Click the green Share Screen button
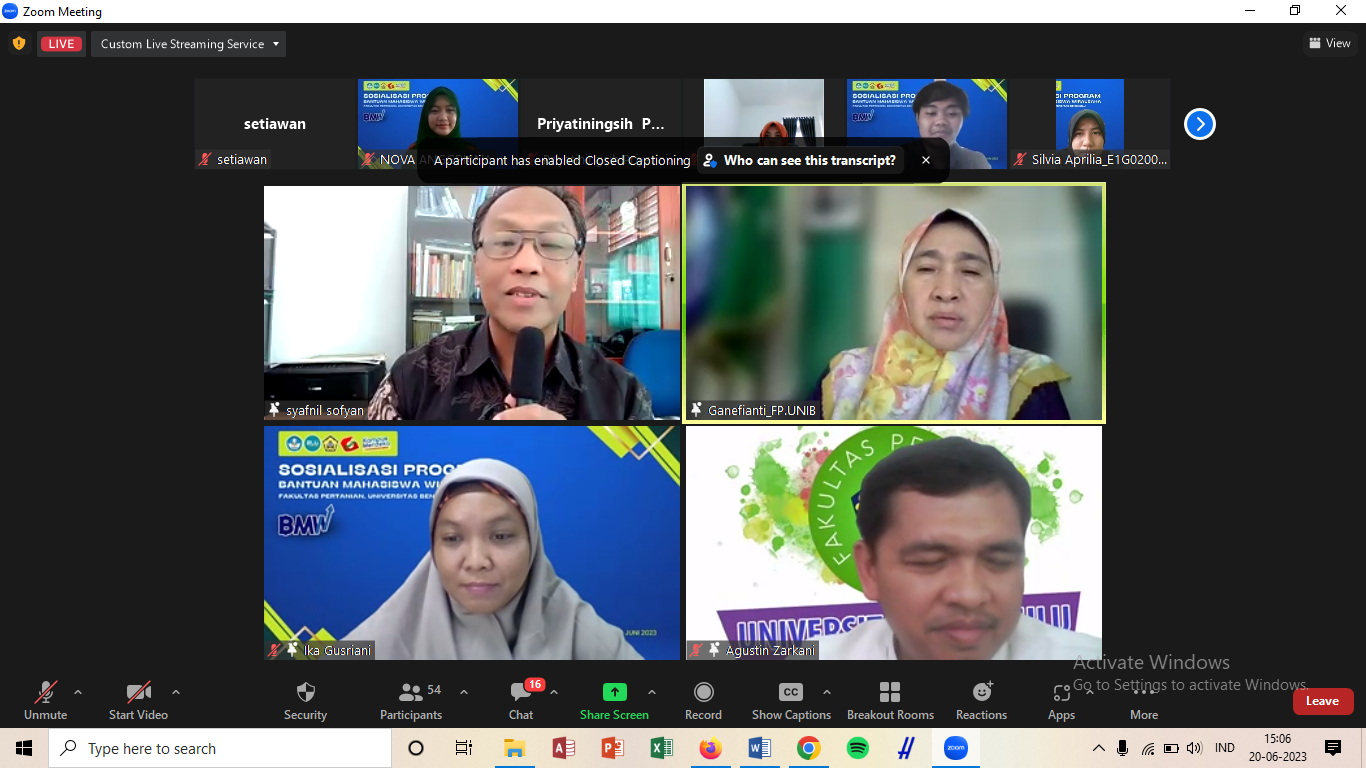 click(614, 701)
